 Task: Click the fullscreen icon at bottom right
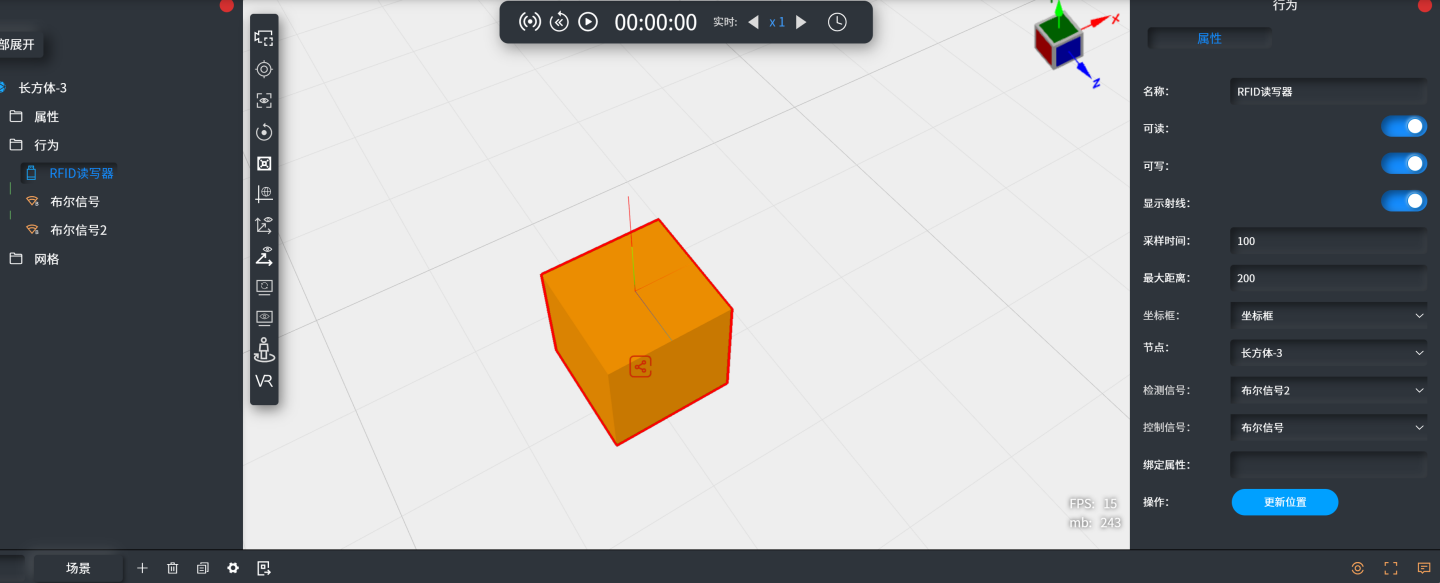click(x=1391, y=568)
